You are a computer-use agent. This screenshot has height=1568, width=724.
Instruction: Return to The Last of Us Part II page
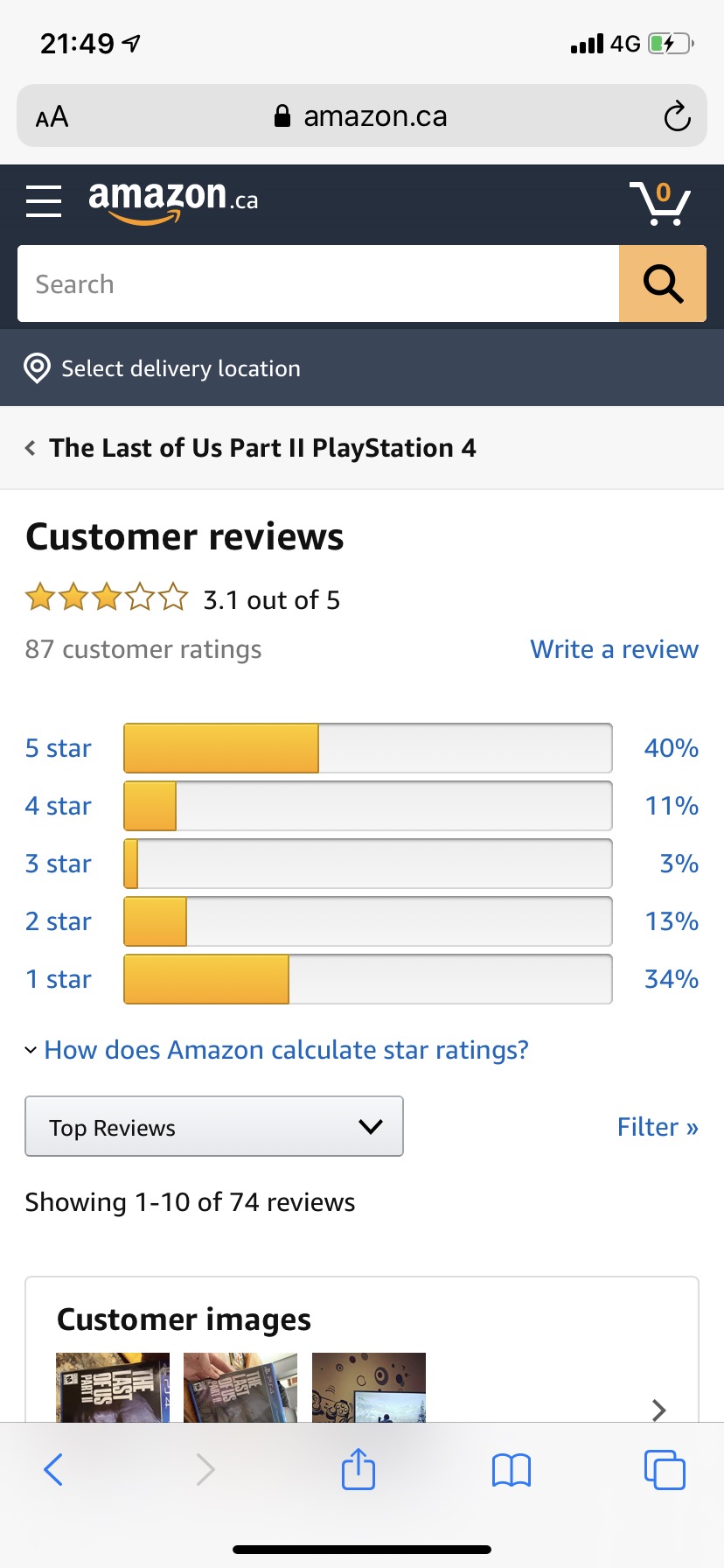coord(251,448)
